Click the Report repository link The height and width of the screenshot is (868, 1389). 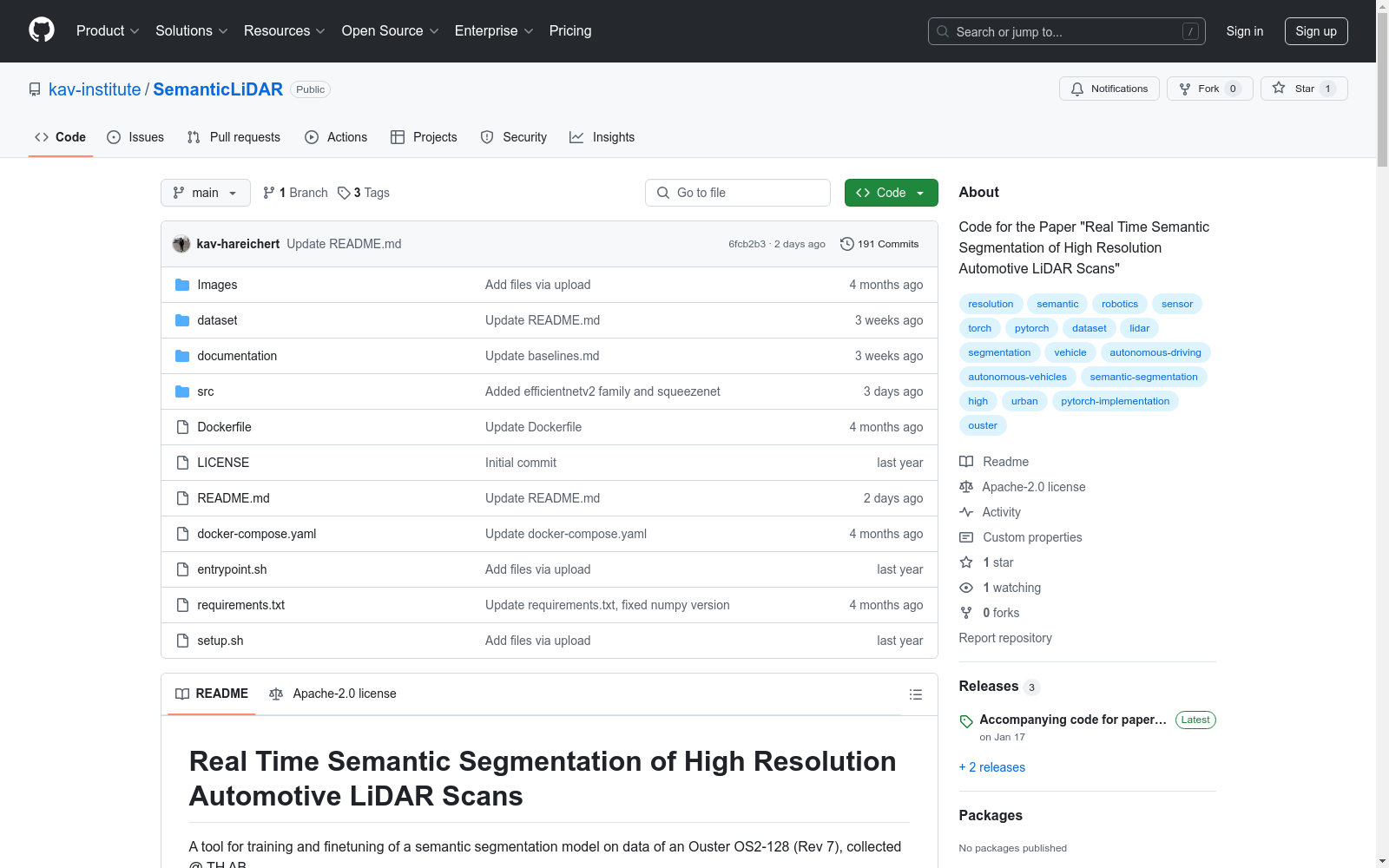click(x=1005, y=638)
